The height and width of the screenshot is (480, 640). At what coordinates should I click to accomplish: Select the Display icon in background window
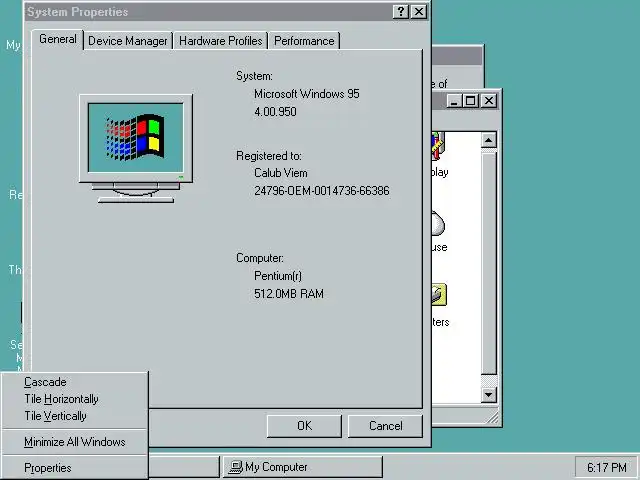(439, 153)
